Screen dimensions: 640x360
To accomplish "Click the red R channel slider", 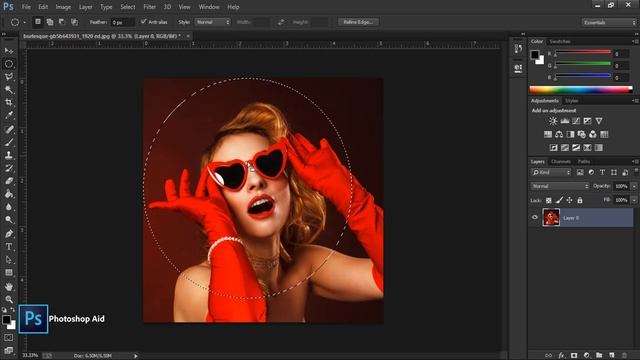I will (582, 52).
